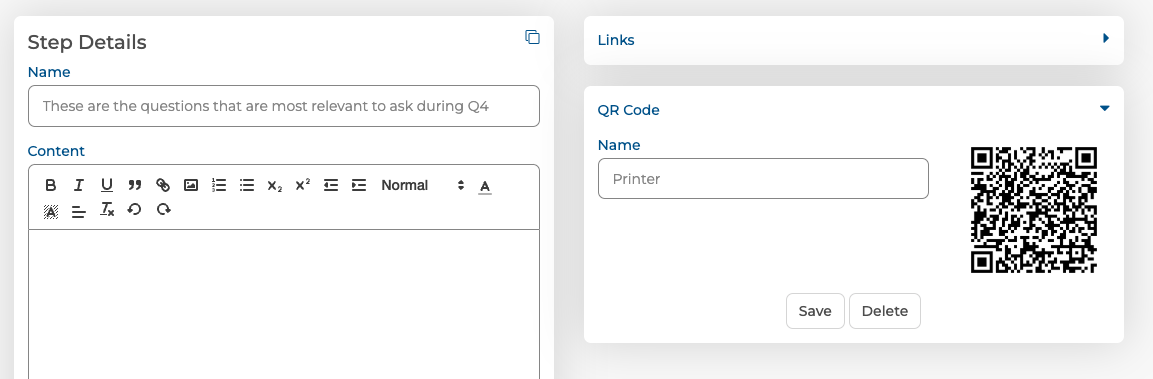
Task: Open the Normal heading style dropdown
Action: (x=423, y=185)
